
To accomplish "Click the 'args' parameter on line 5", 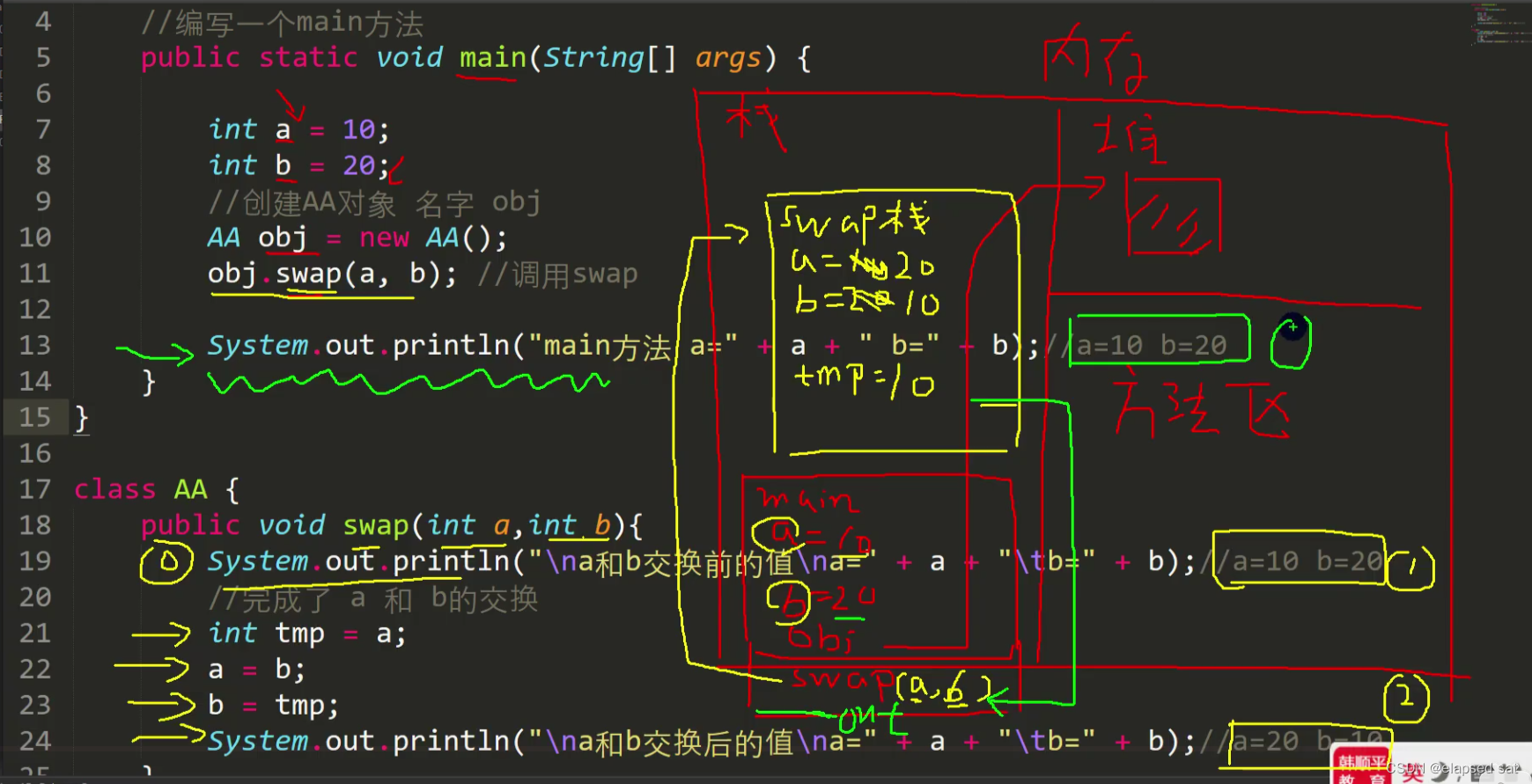I will coord(728,58).
